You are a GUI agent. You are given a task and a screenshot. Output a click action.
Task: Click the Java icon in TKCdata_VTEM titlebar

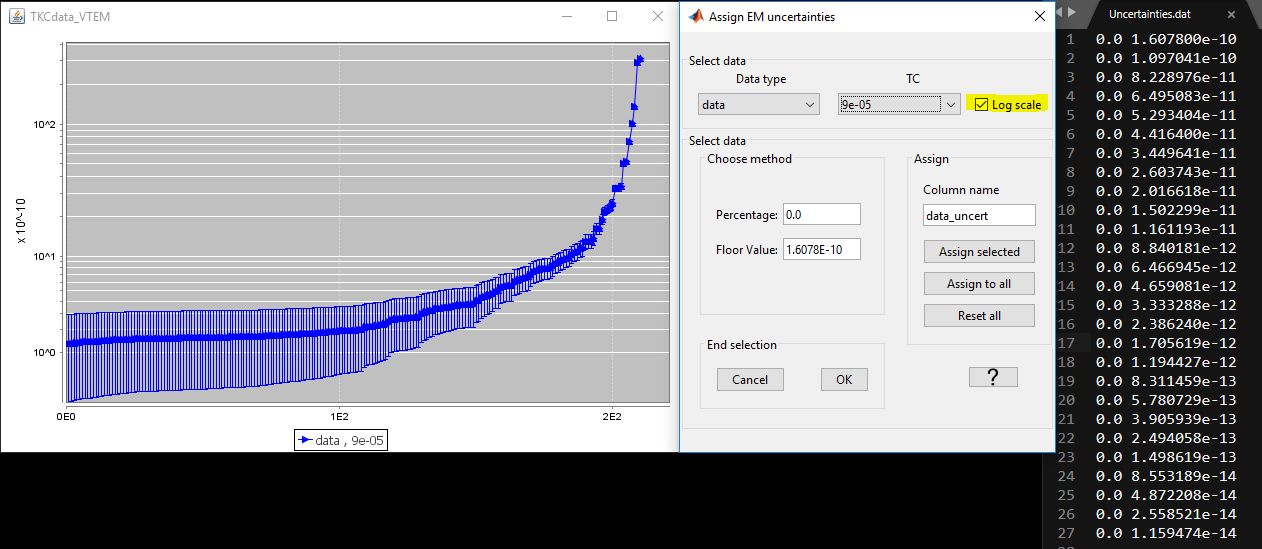coord(17,18)
